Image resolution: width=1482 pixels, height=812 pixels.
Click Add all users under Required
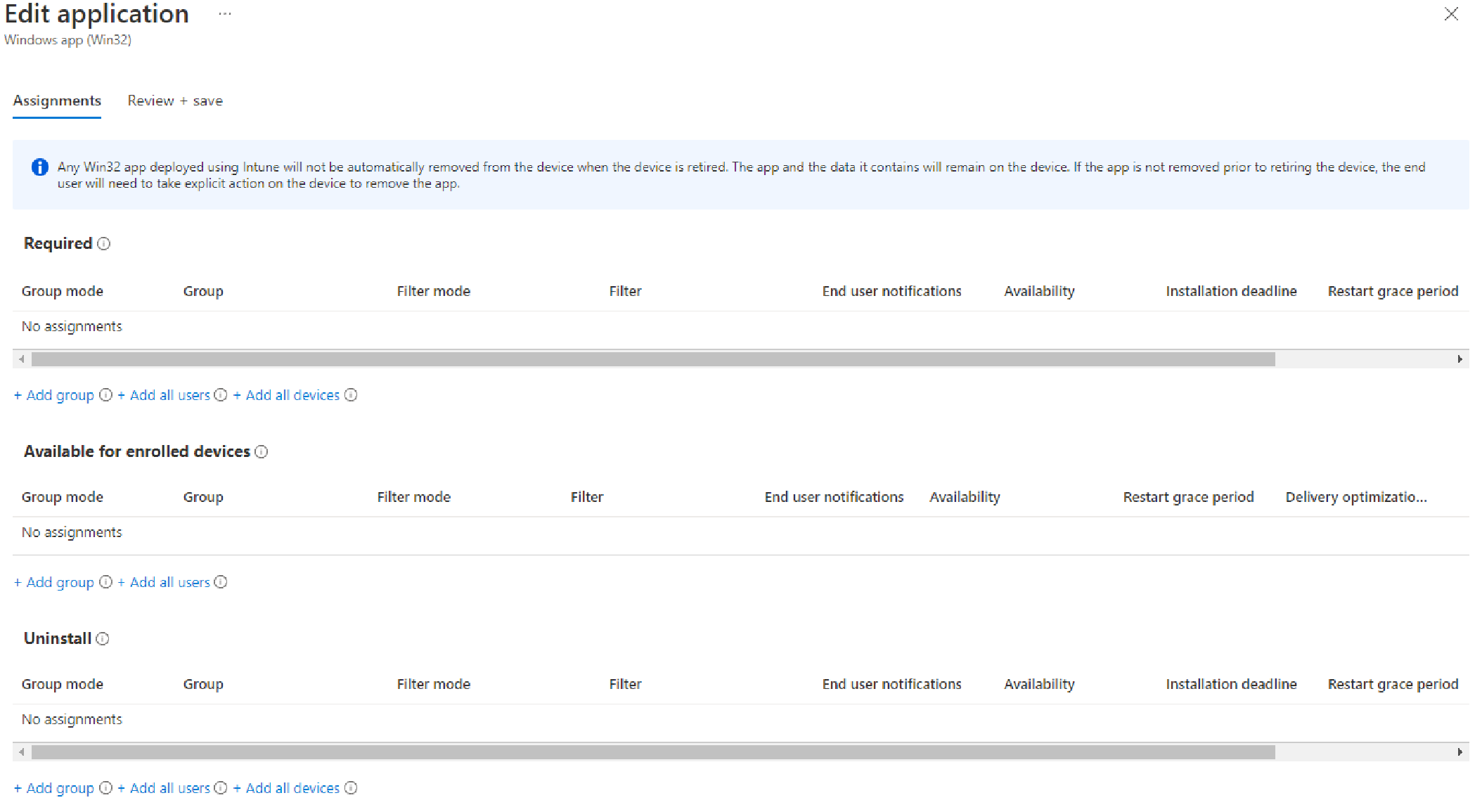(x=169, y=395)
